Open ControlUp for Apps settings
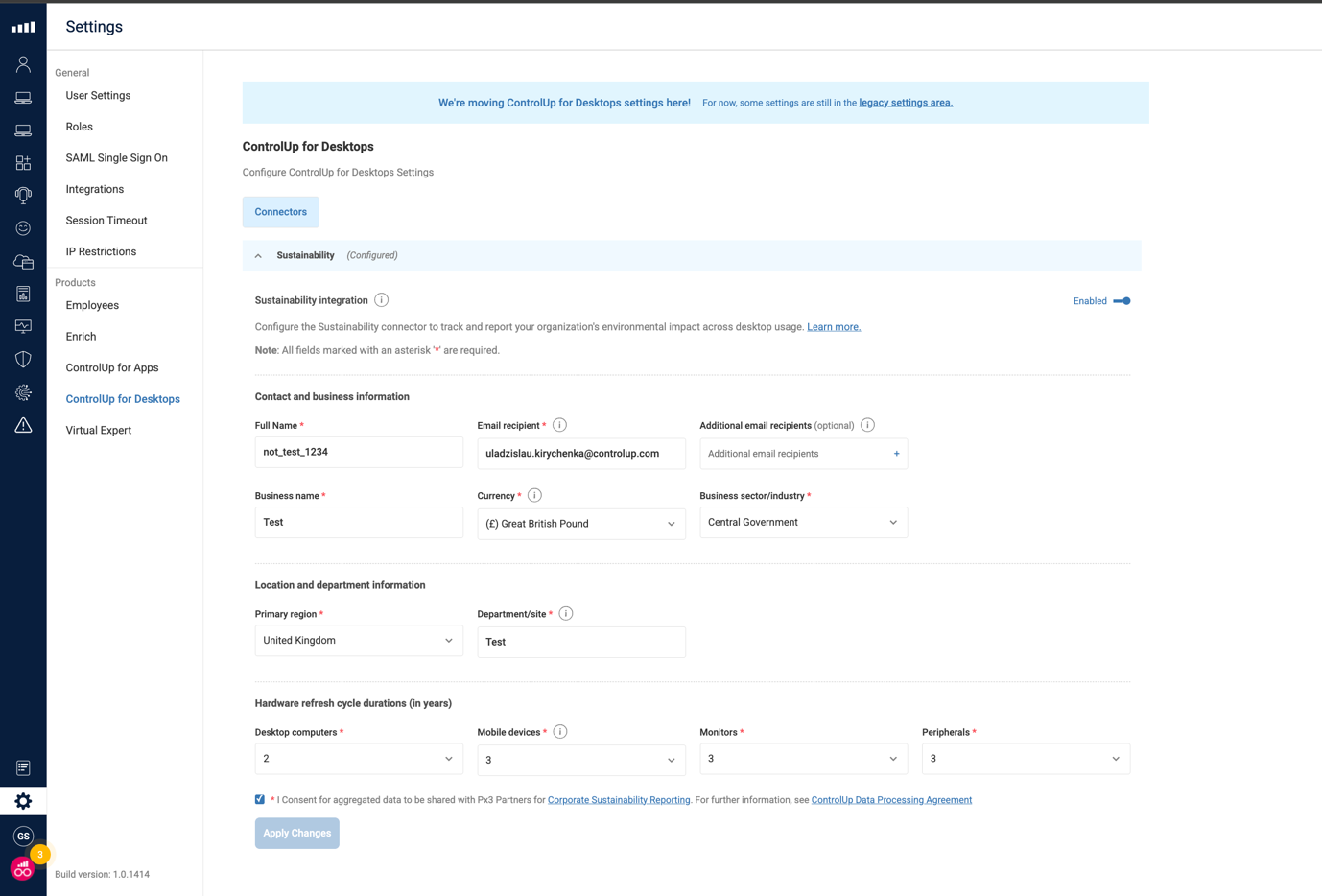Viewport: 1322px width, 896px height. (x=111, y=367)
